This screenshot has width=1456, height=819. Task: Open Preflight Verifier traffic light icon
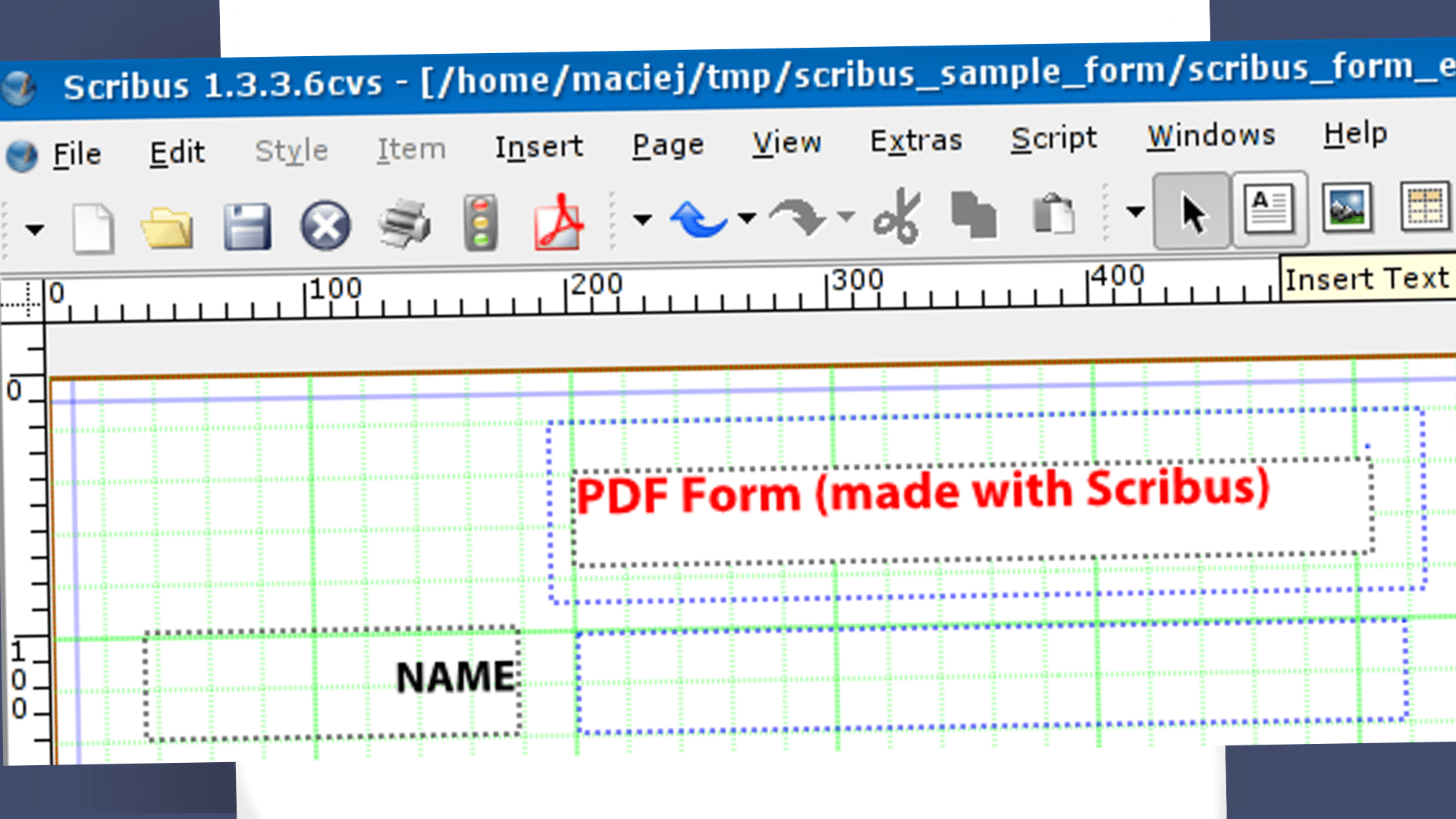click(481, 223)
